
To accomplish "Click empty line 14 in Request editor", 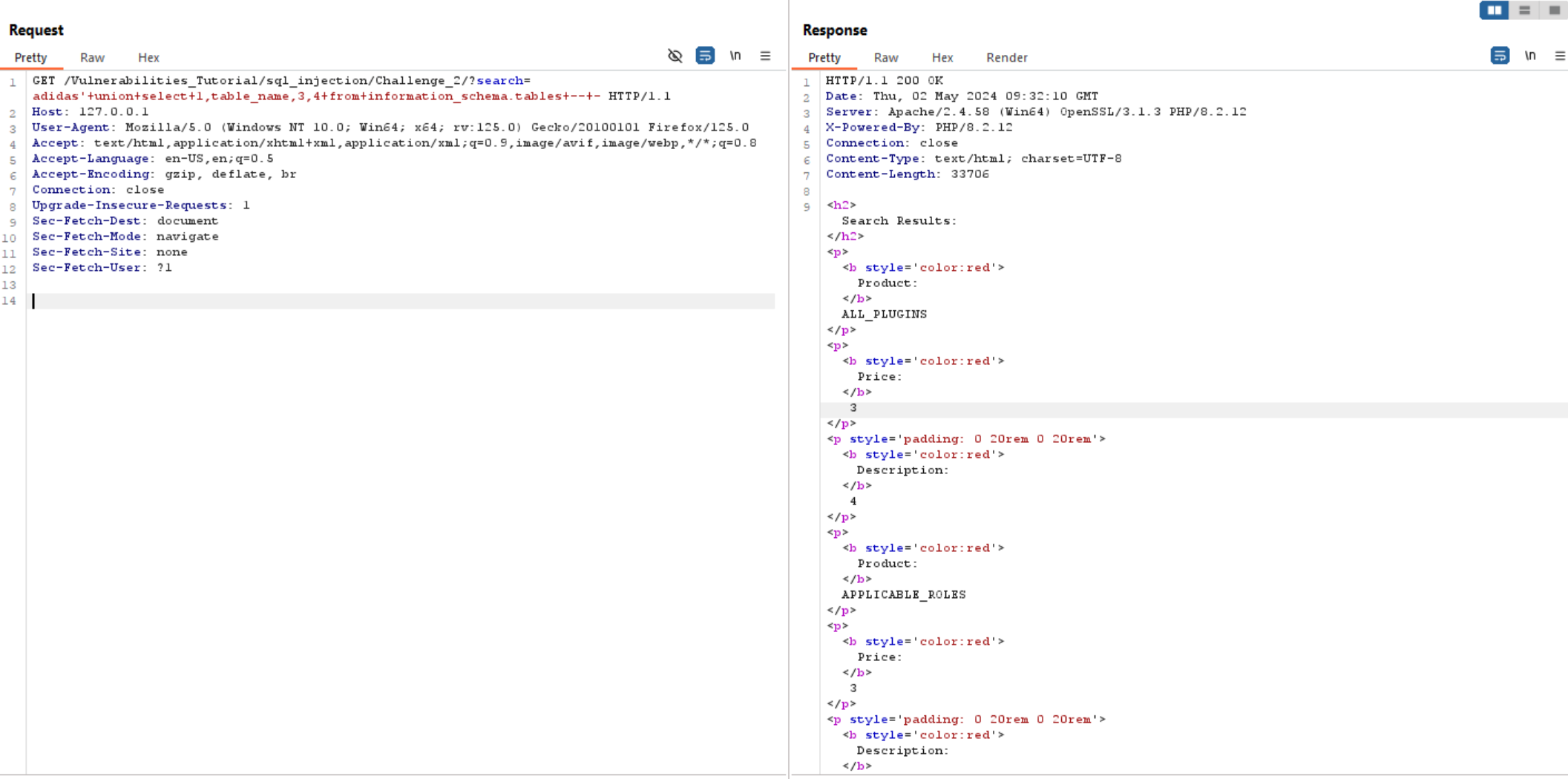I will [403, 300].
